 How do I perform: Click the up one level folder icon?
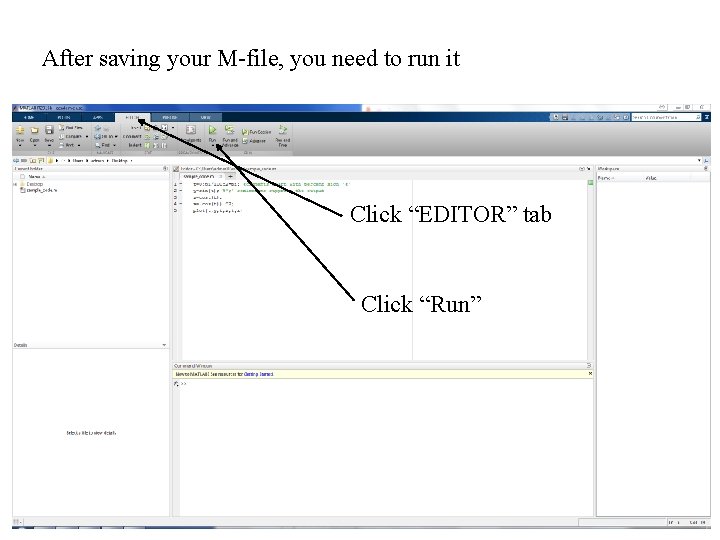click(33, 161)
